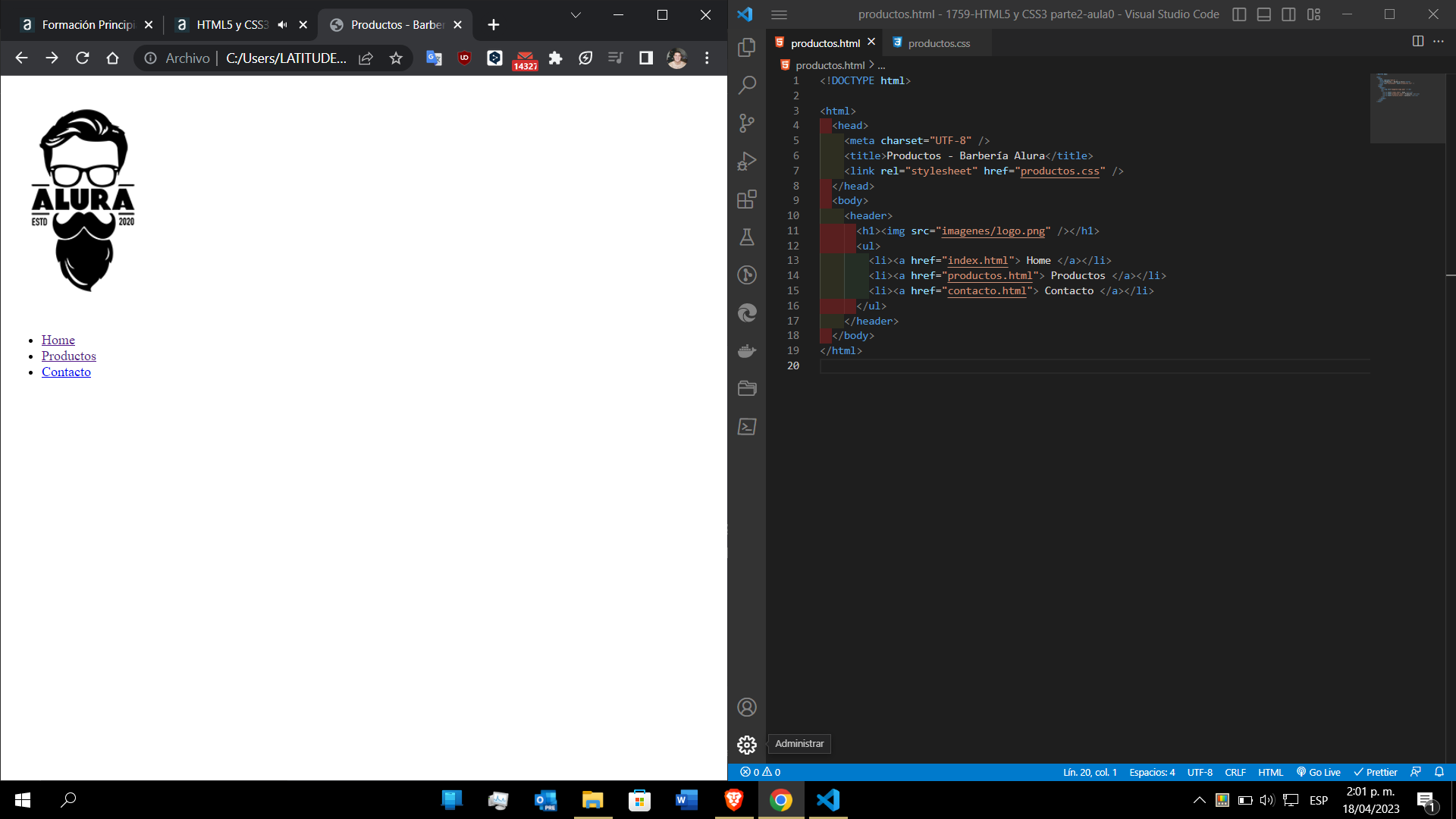Open the Chrome tab search chevron
This screenshot has height=819, width=1456.
tap(576, 14)
